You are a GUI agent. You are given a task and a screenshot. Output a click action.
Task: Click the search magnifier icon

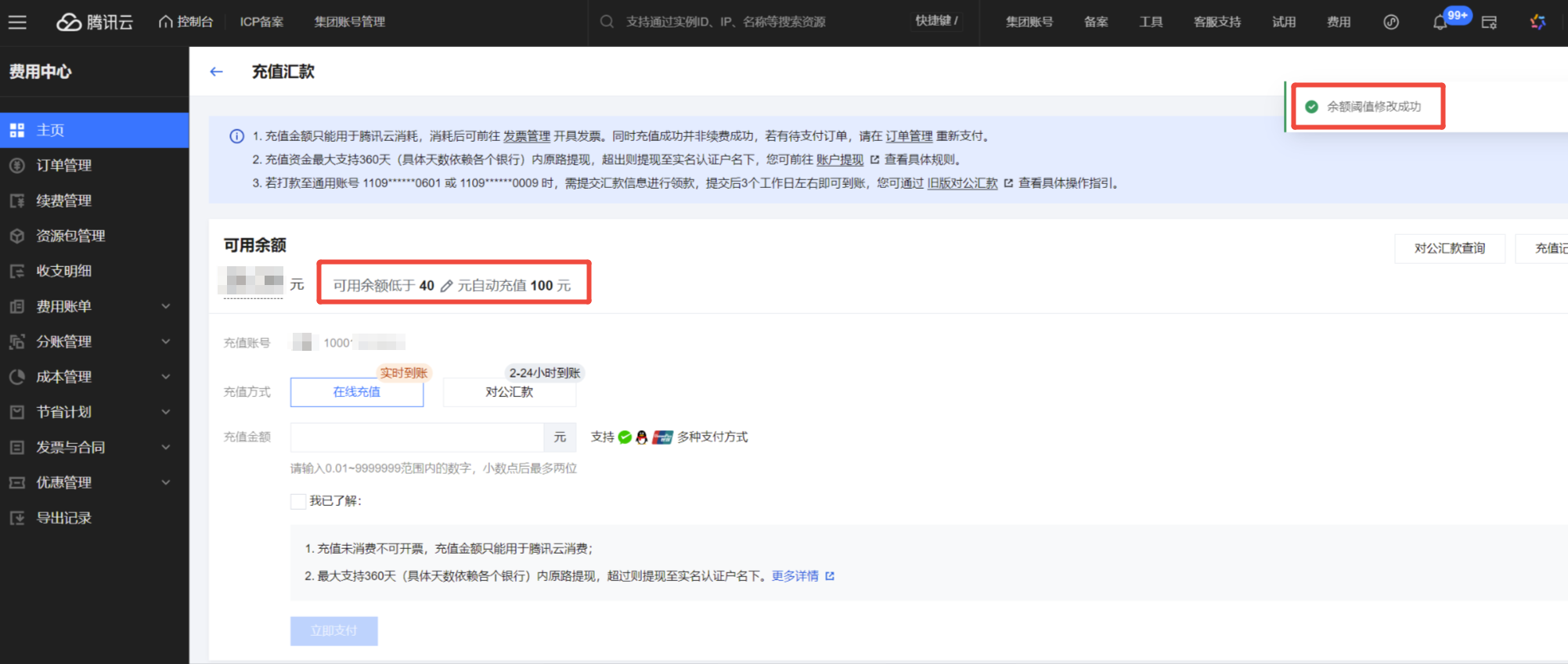tap(607, 22)
